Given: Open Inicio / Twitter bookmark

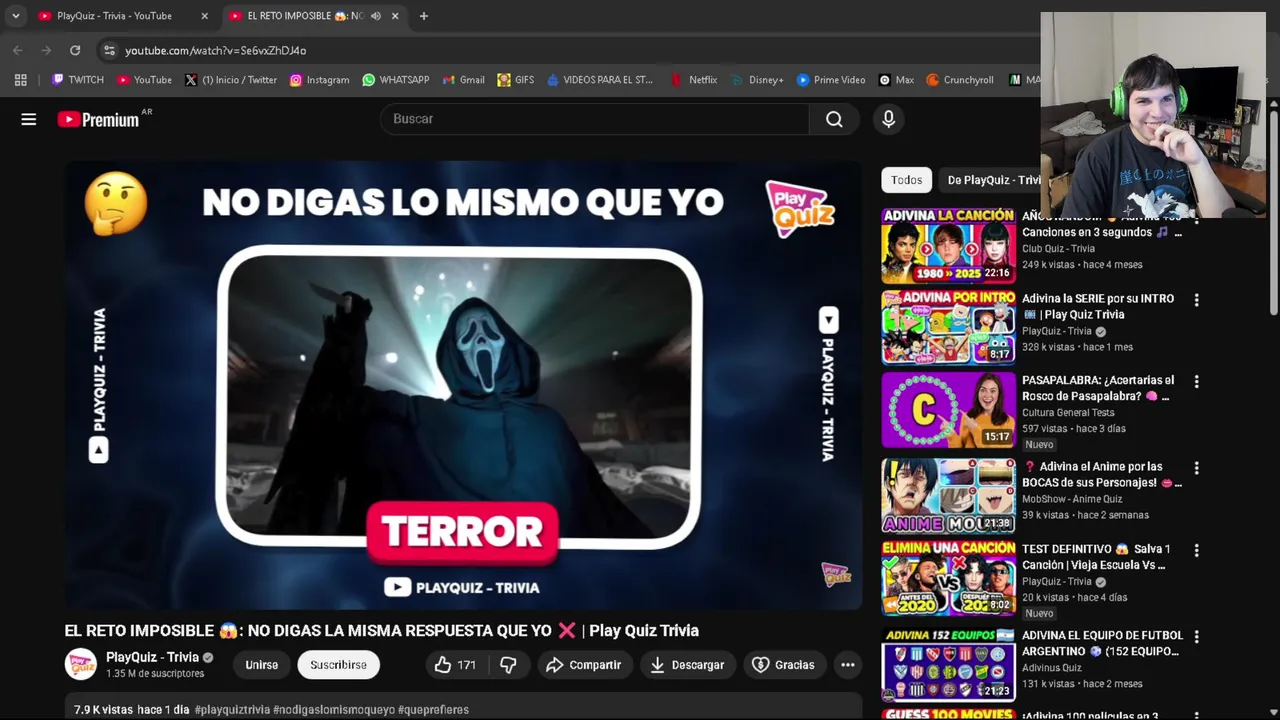Looking at the screenshot, I should (x=230, y=80).
